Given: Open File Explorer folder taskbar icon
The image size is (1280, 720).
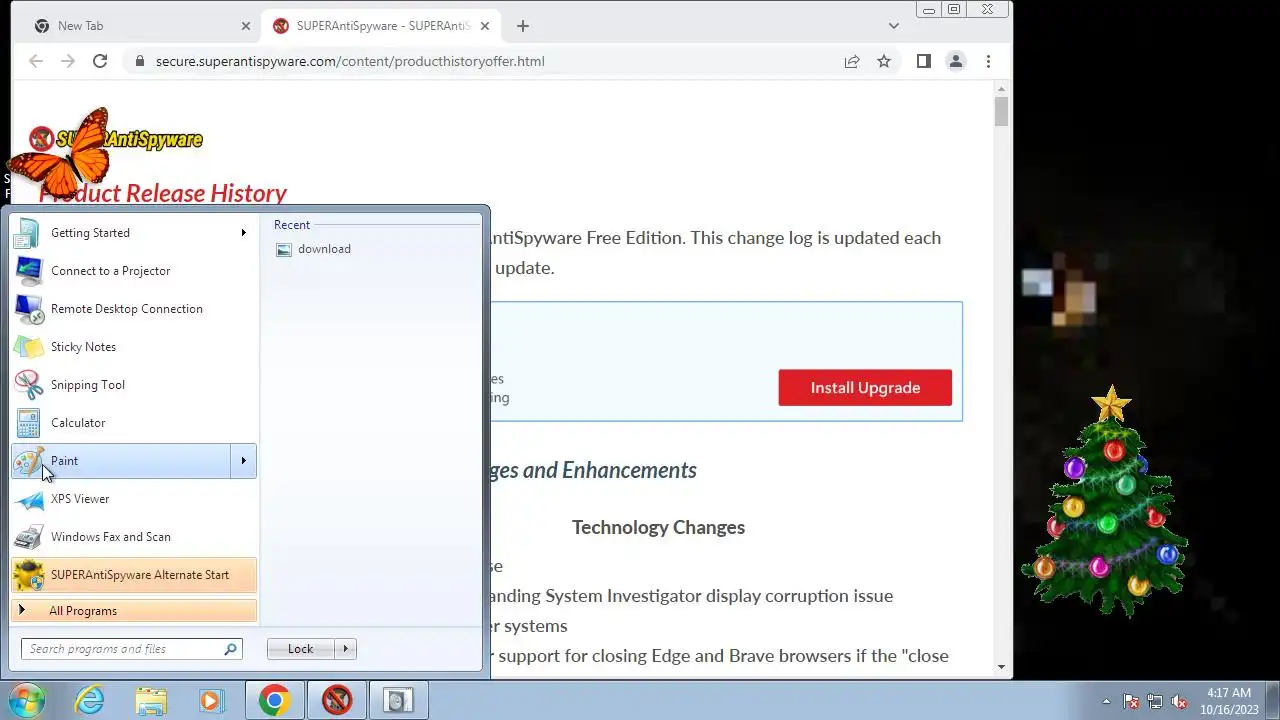Looking at the screenshot, I should 151,701.
